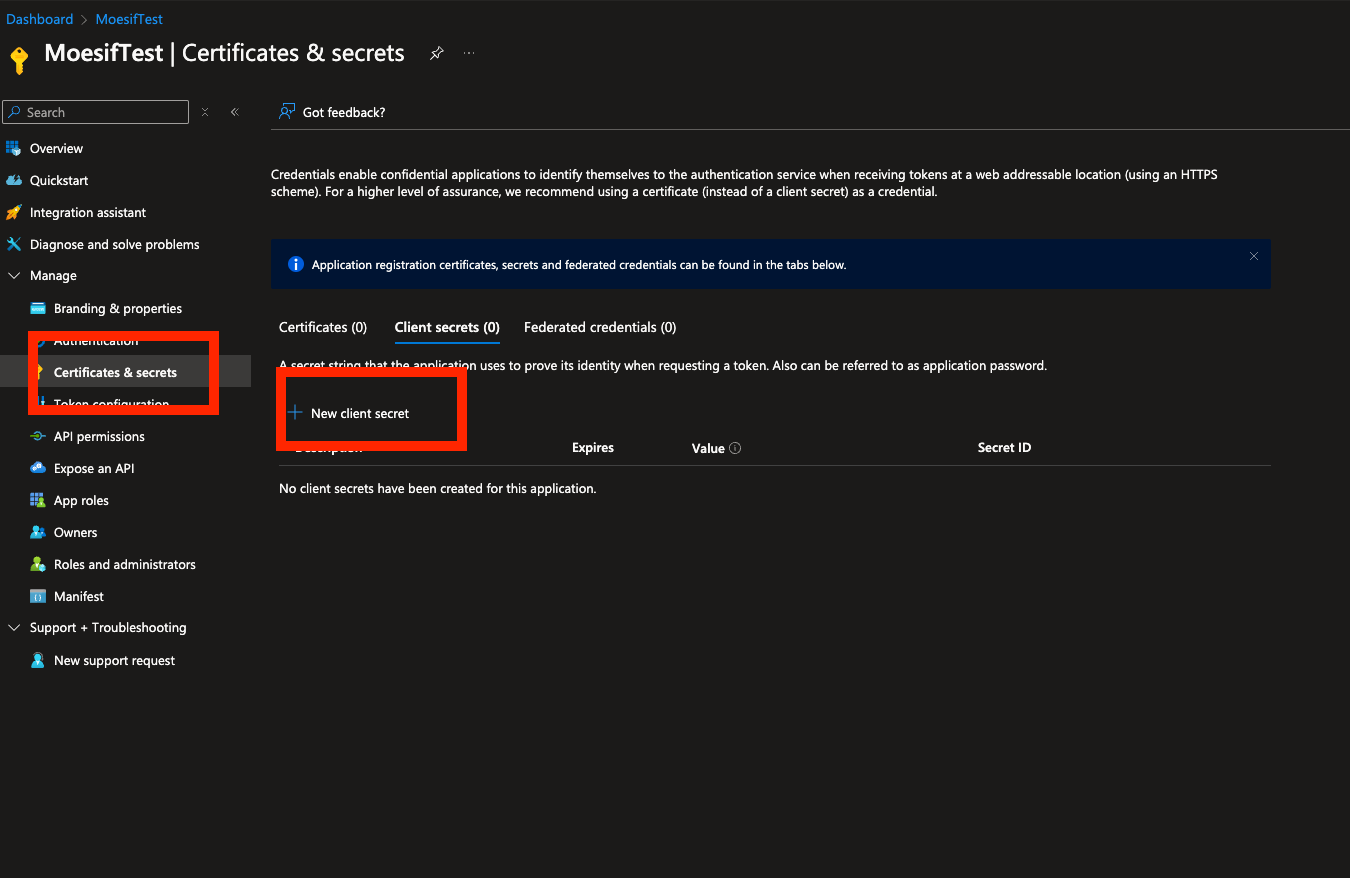Collapse the Manage section
Screen dimensions: 1350x878
click(x=14, y=275)
